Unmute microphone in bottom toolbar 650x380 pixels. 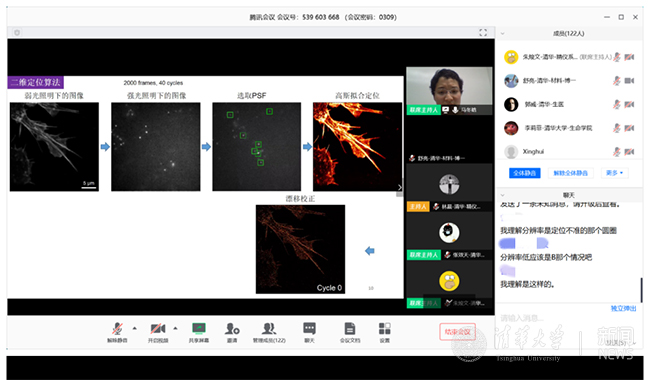117,332
